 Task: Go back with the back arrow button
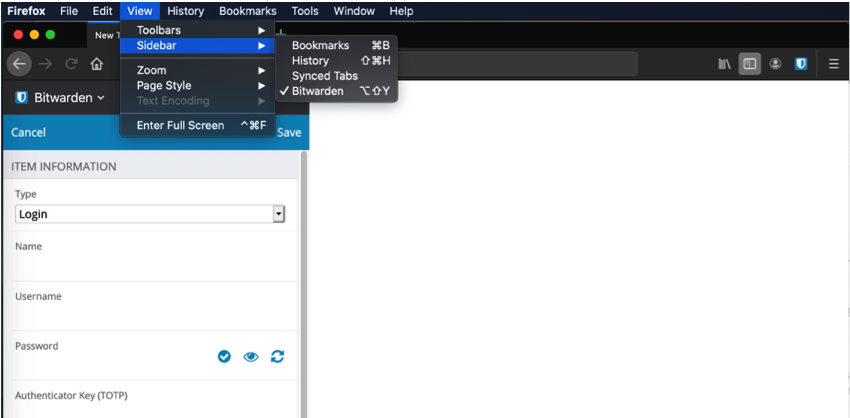(19, 65)
